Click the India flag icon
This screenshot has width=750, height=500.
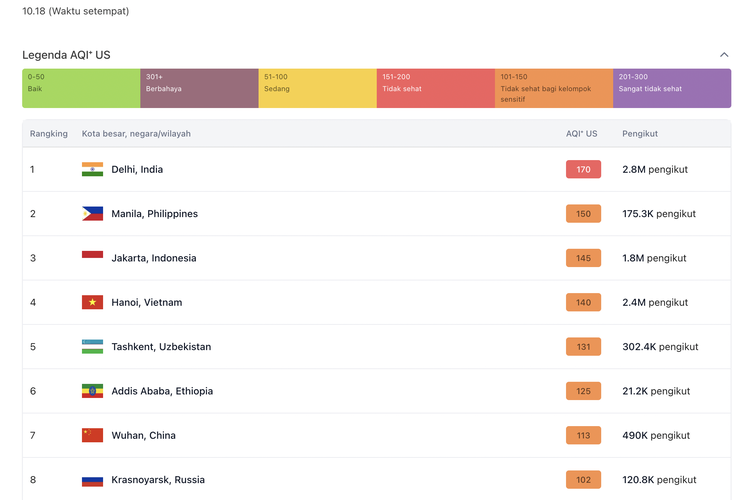(x=92, y=169)
